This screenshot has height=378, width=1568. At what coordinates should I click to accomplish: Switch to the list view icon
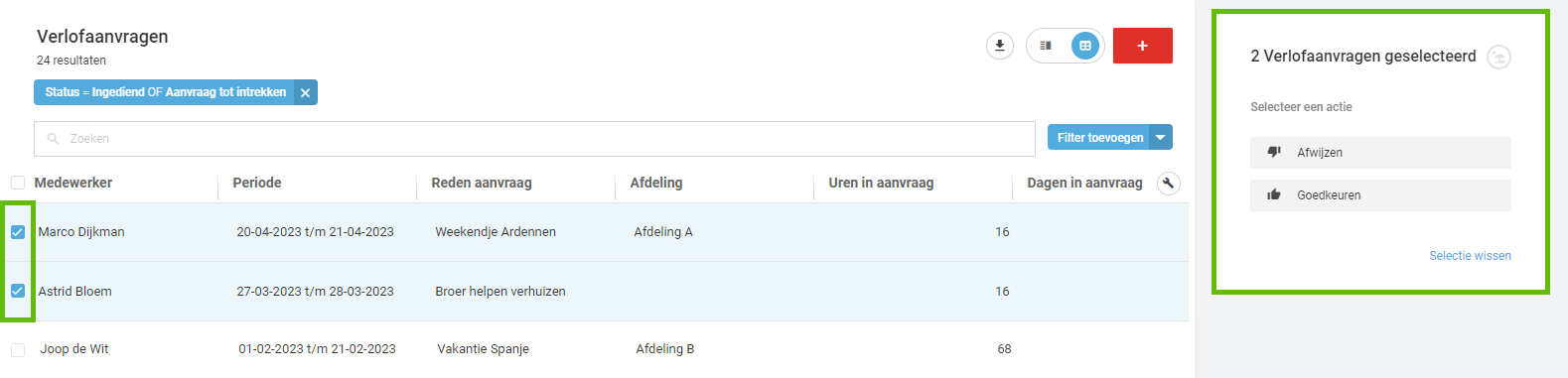click(1046, 46)
